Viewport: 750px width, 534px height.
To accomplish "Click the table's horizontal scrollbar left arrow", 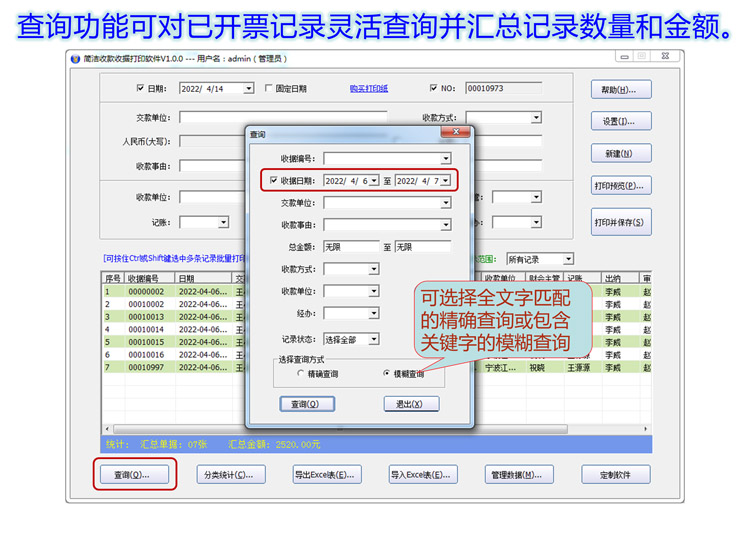I will click(107, 429).
